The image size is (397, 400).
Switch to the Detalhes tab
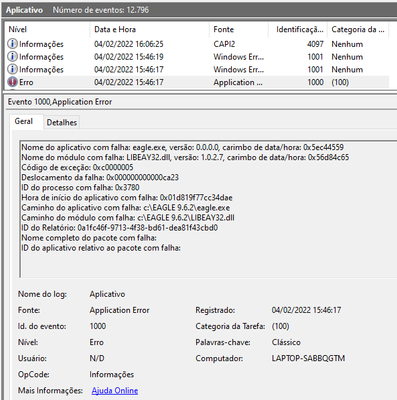click(62, 122)
